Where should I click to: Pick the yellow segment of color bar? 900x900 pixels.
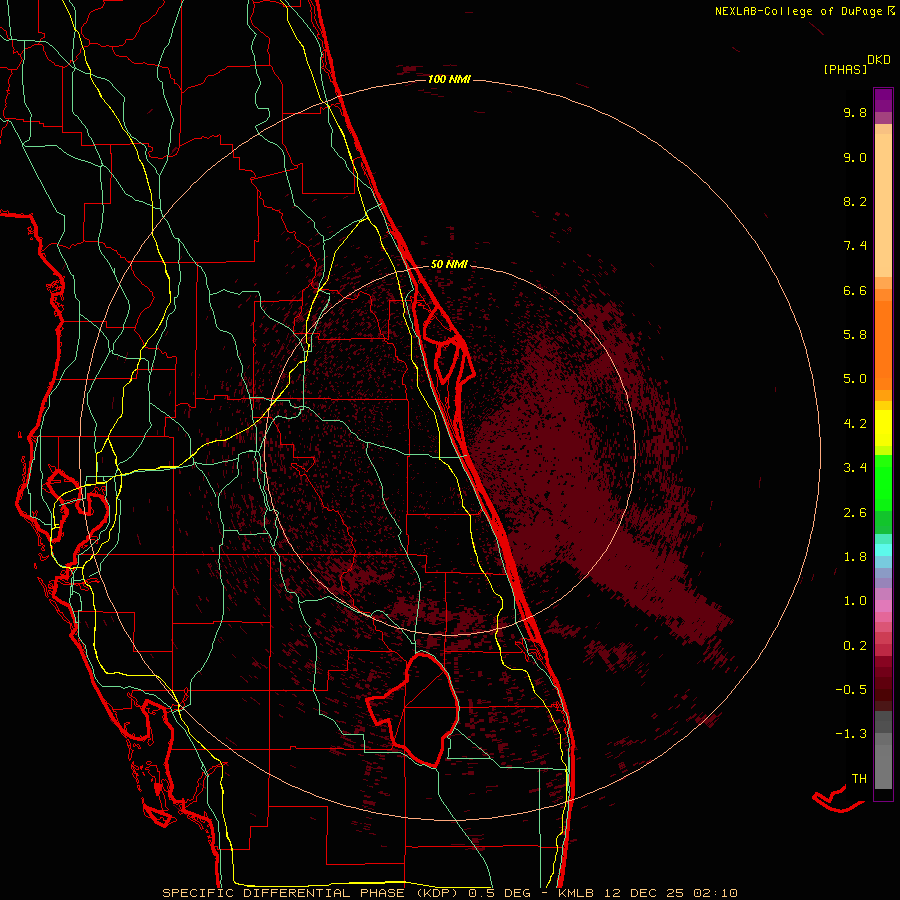click(x=883, y=428)
